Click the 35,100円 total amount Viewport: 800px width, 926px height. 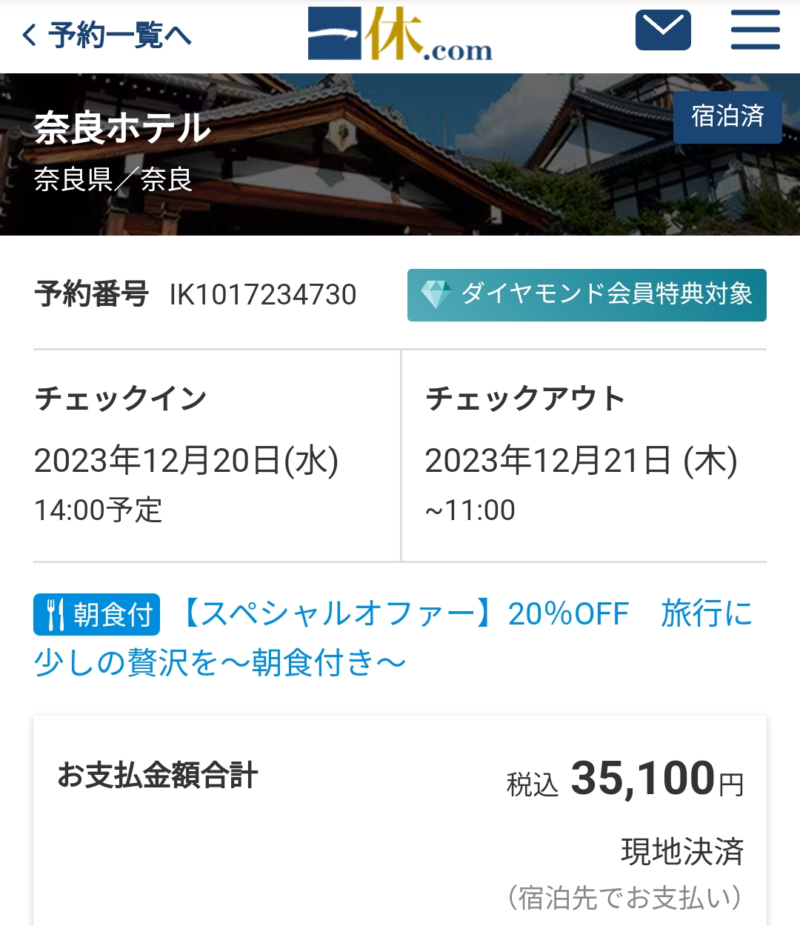tap(655, 781)
